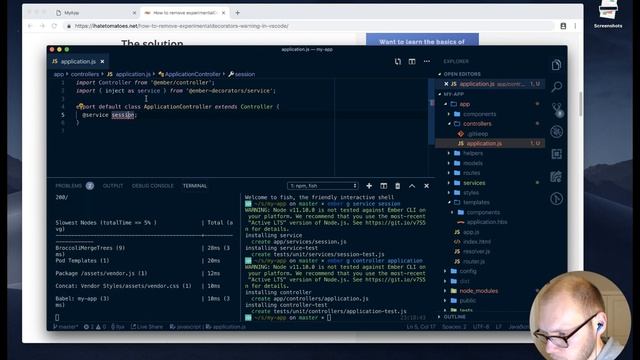640x360 pixels.
Task: Click the Open Changes compare icon in editor toolbar
Action: point(398,62)
